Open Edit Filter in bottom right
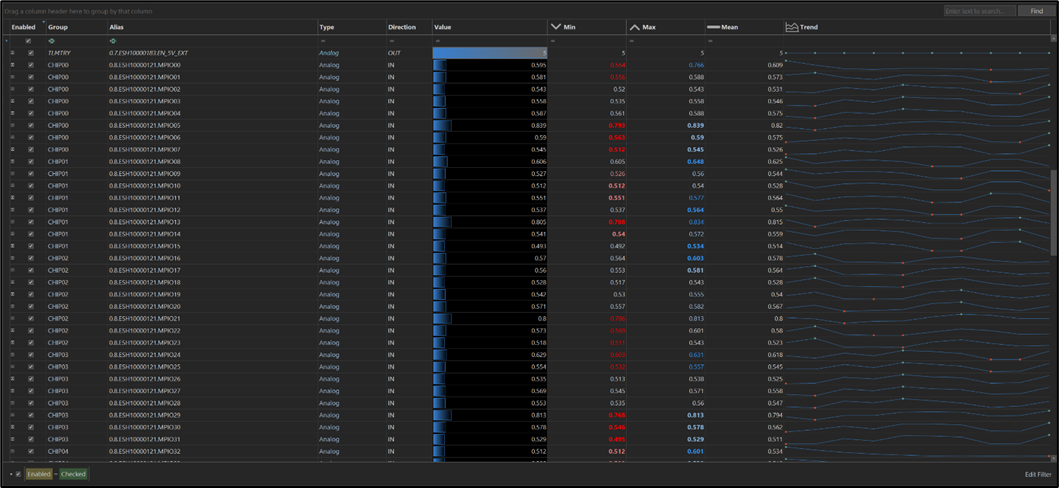This screenshot has width=1059, height=488. (x=1037, y=474)
